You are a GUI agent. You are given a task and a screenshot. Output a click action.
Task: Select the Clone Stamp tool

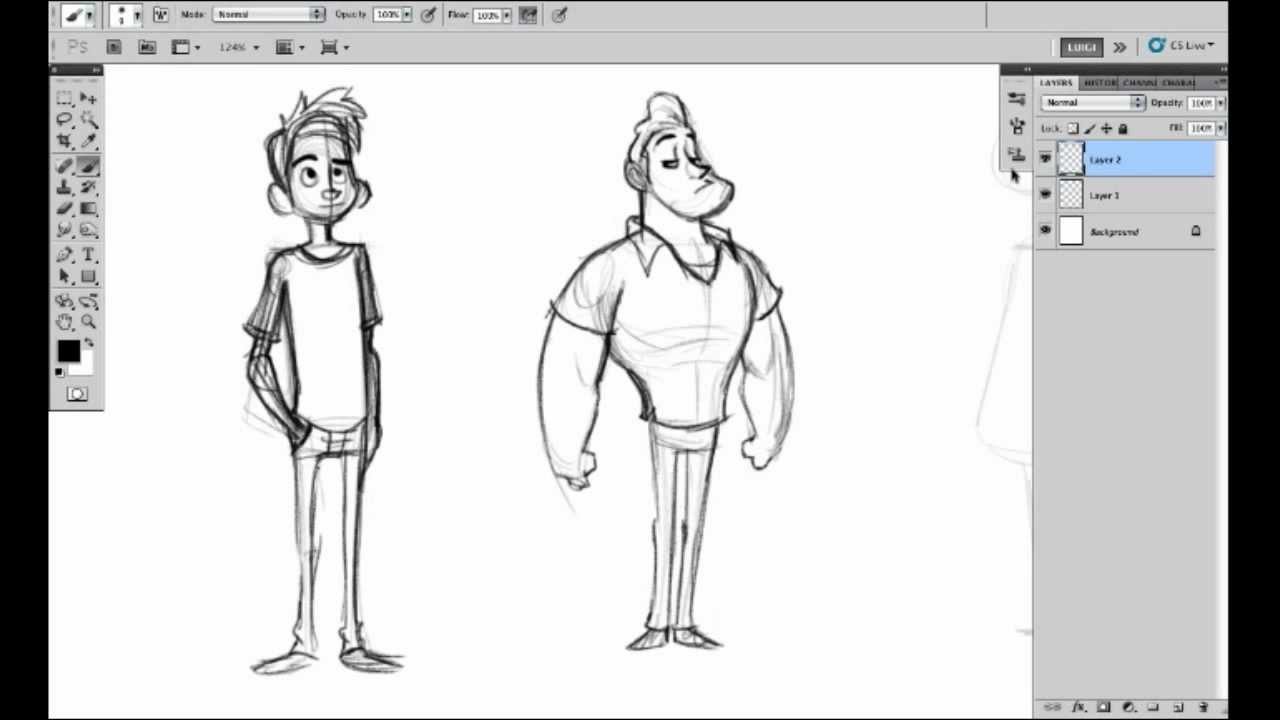coord(64,187)
